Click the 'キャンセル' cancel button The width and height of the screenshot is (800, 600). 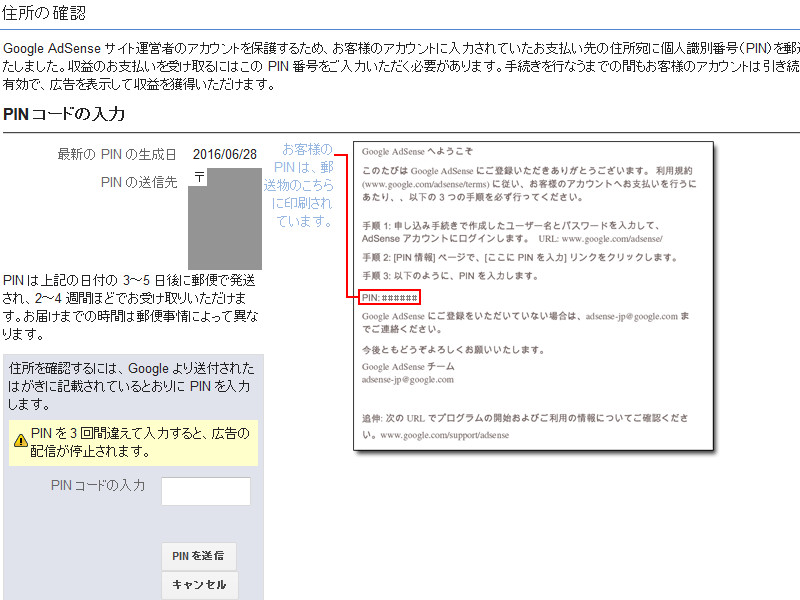tap(199, 585)
